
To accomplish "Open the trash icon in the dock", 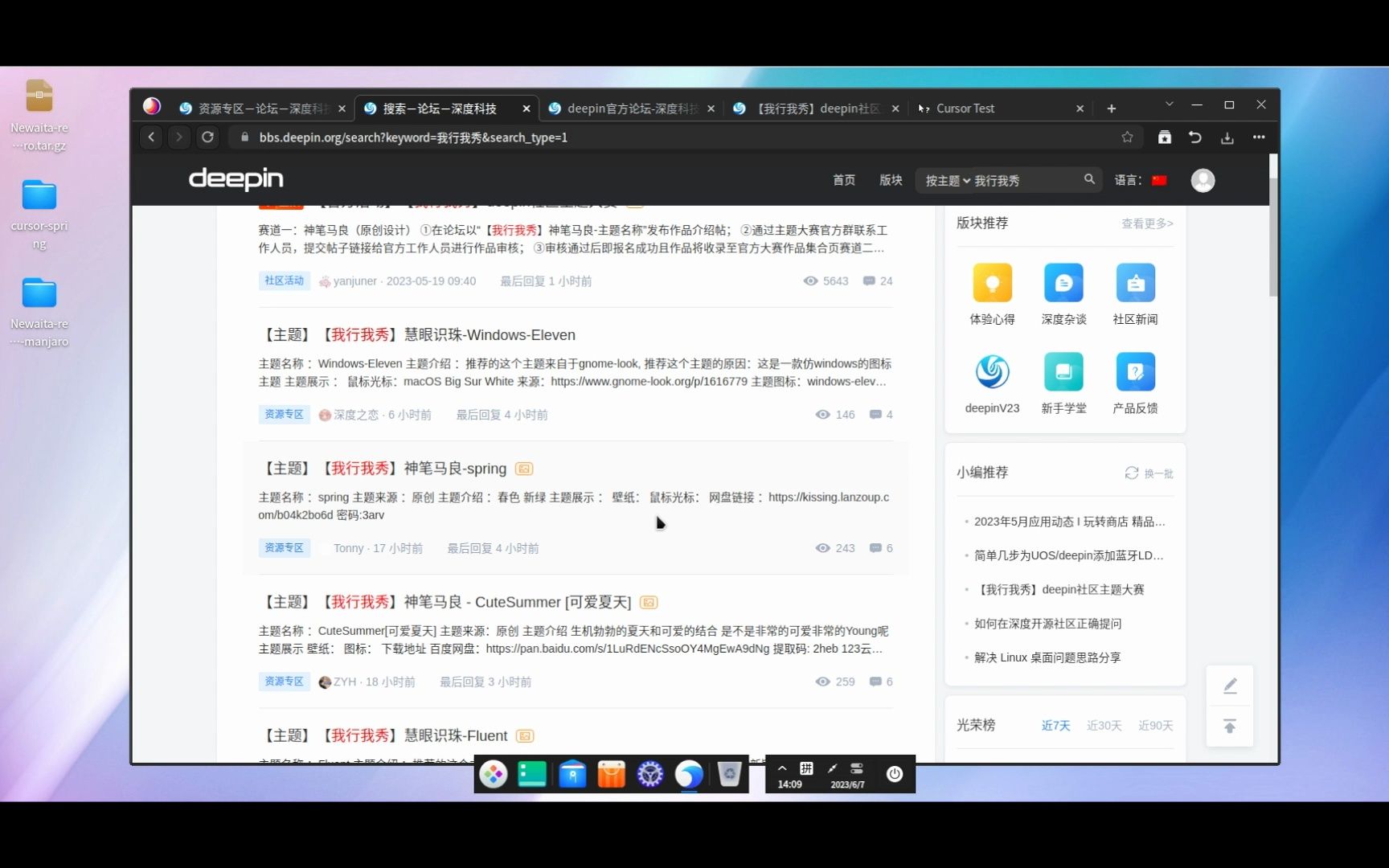I will [x=729, y=774].
